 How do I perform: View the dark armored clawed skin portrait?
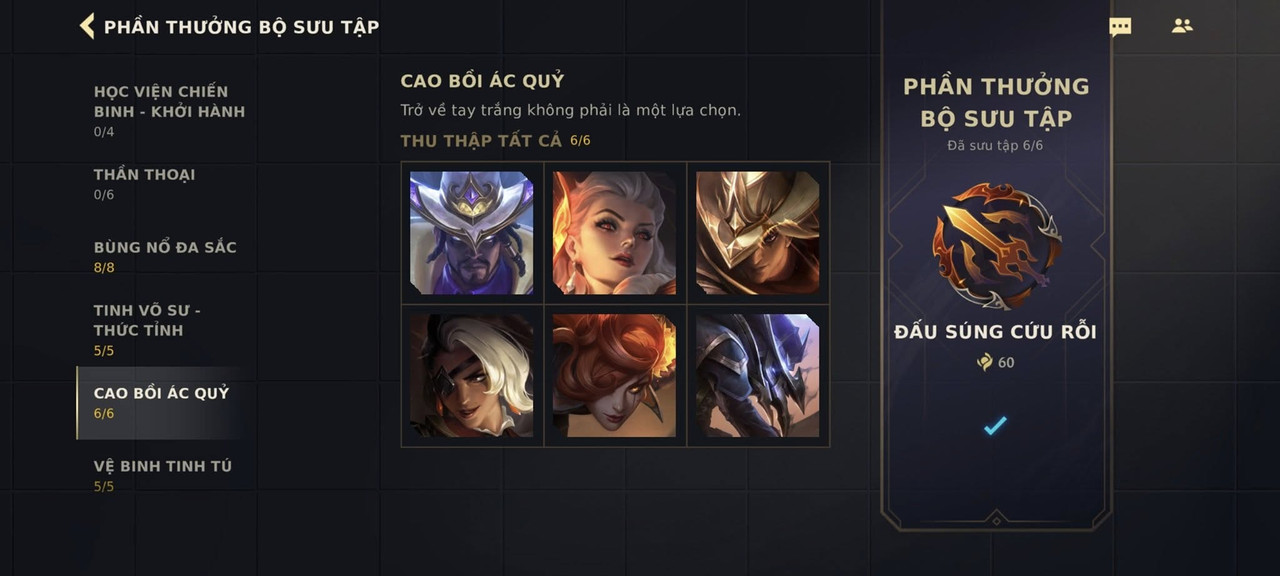point(758,376)
